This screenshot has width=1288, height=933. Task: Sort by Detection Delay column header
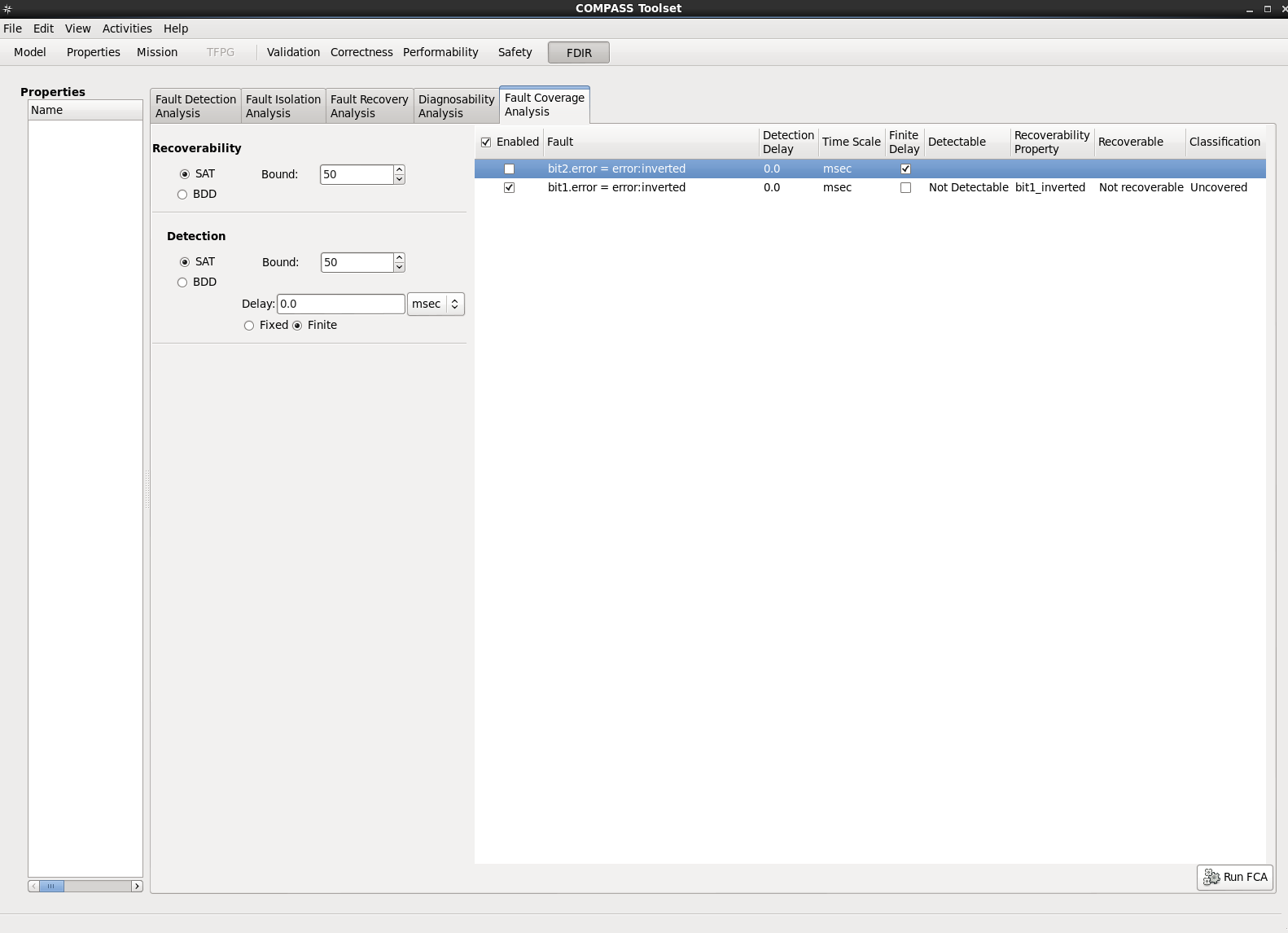(788, 142)
